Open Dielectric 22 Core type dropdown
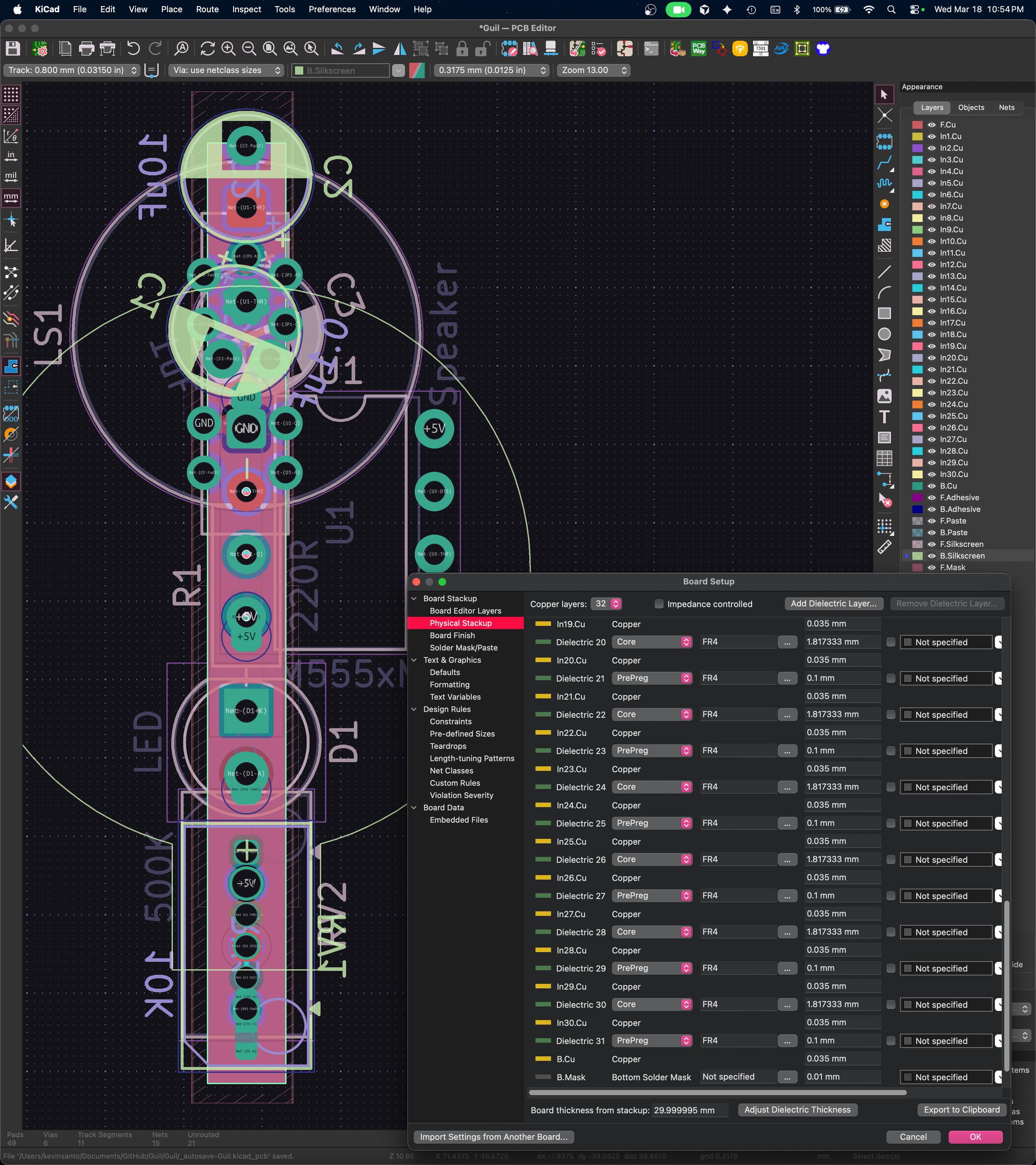 click(652, 715)
